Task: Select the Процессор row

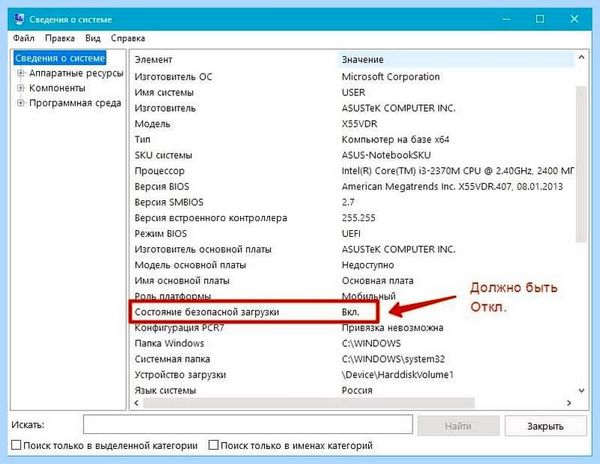Action: (x=354, y=171)
